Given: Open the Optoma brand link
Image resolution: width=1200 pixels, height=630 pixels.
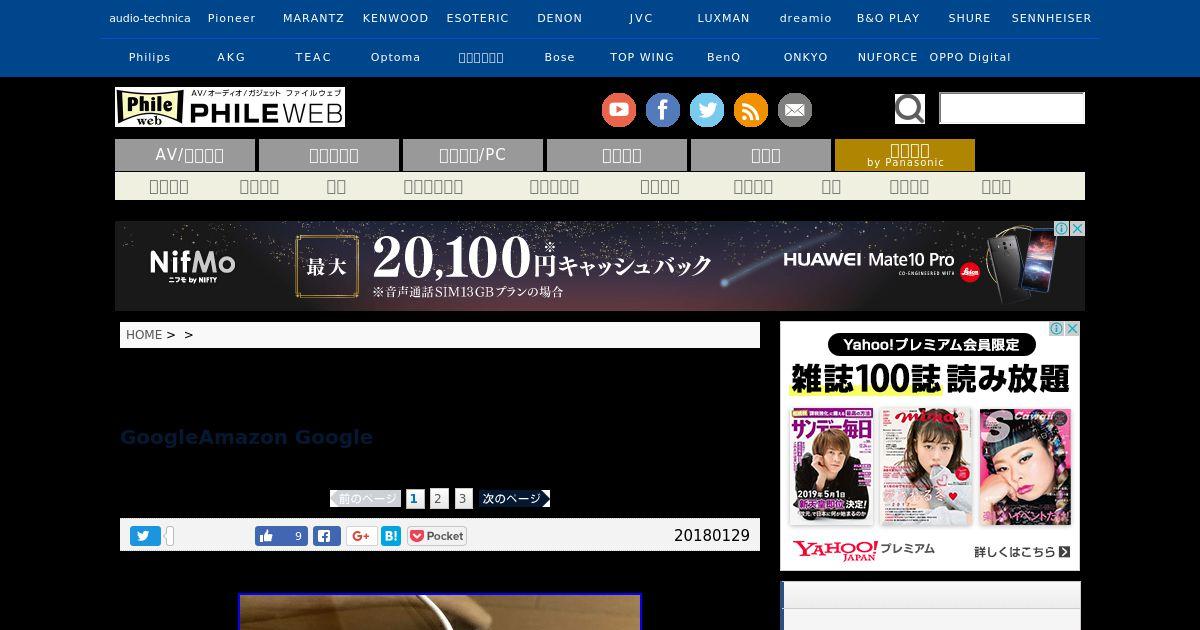Looking at the screenshot, I should pos(396,57).
